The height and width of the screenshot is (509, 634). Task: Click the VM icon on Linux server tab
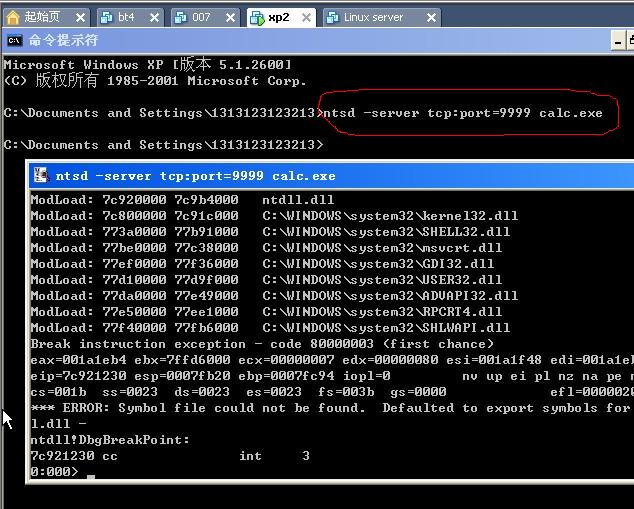[x=332, y=17]
